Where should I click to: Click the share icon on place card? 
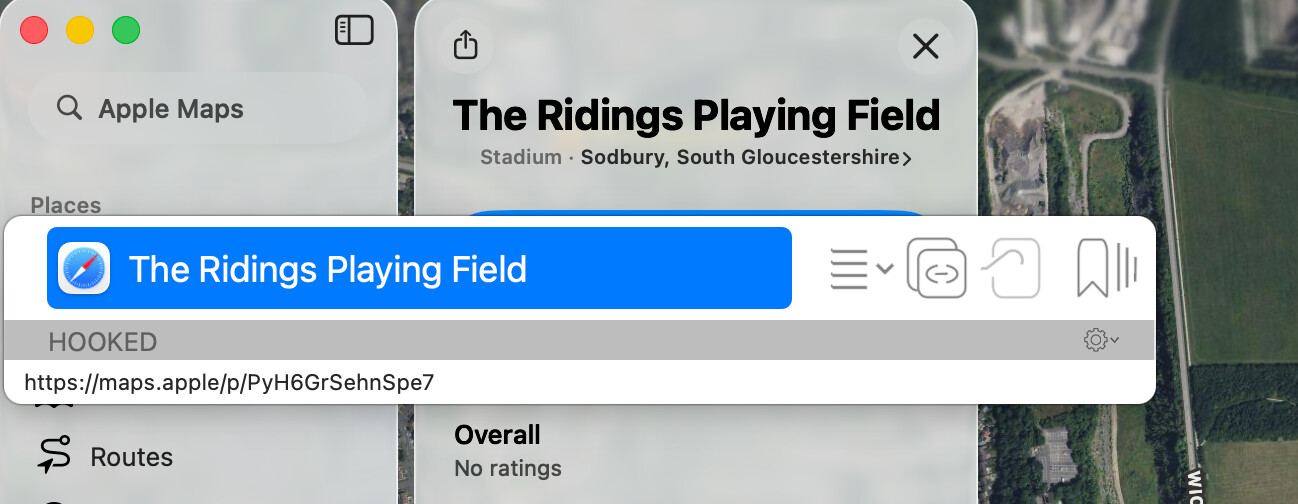tap(466, 45)
